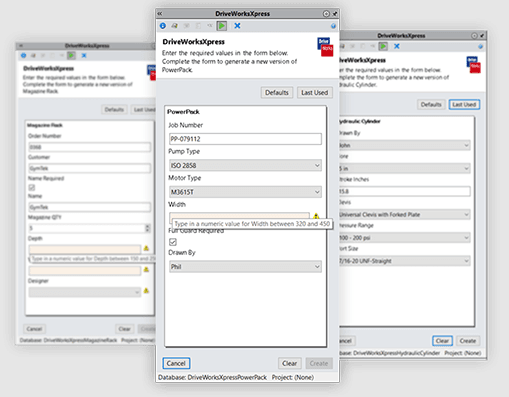Click the second icon in PowerPack window toolbar
The image size is (509, 397).
tap(174, 26)
